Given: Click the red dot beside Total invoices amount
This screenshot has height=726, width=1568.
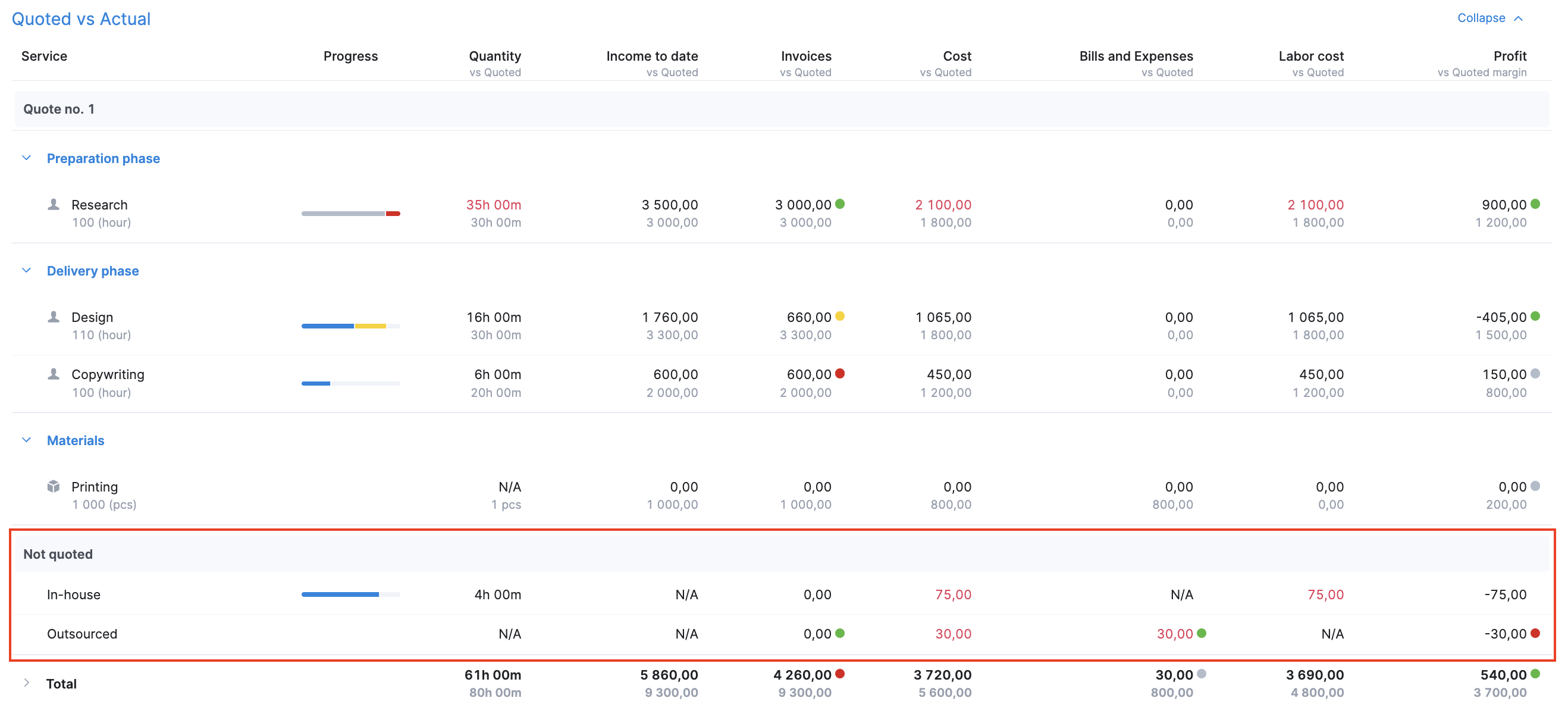Looking at the screenshot, I should click(841, 674).
